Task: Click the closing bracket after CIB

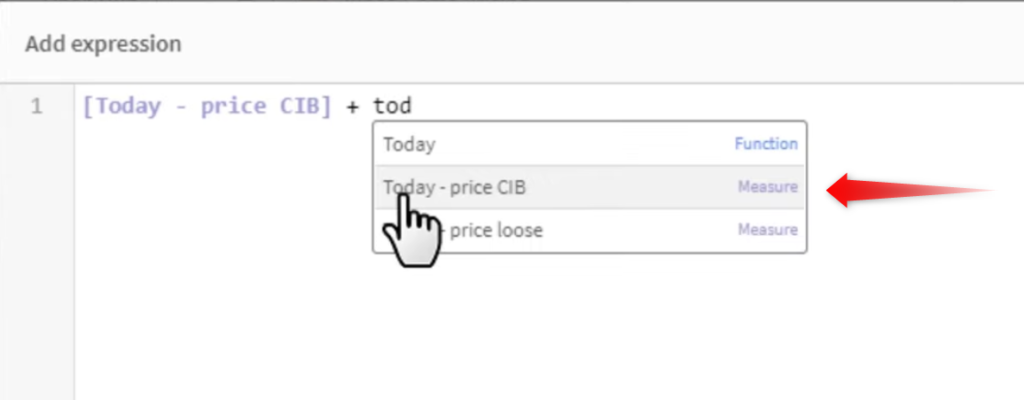Action: point(325,107)
